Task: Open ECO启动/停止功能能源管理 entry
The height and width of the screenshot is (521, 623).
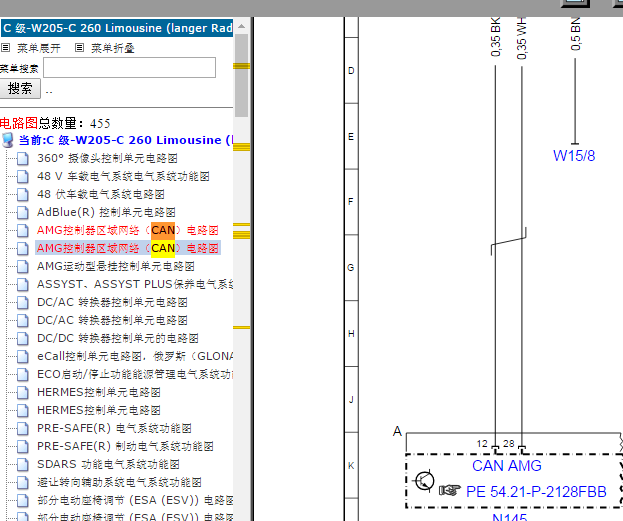Action: [x=135, y=374]
